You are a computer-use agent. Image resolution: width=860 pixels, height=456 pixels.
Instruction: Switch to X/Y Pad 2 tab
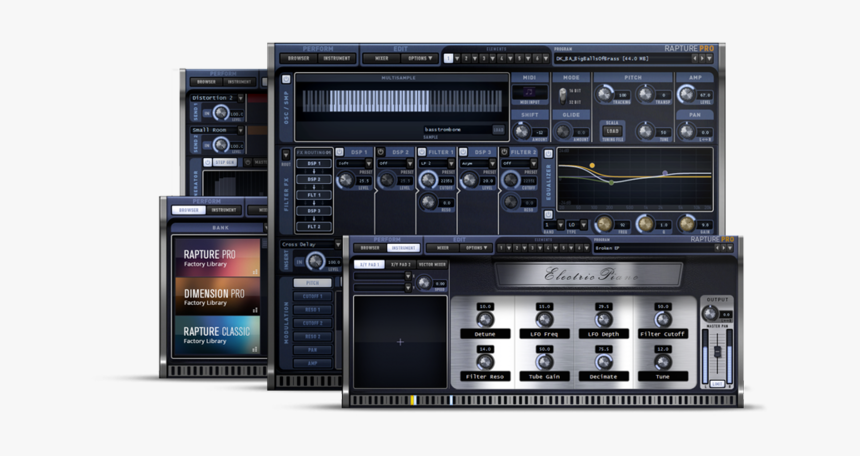point(400,264)
